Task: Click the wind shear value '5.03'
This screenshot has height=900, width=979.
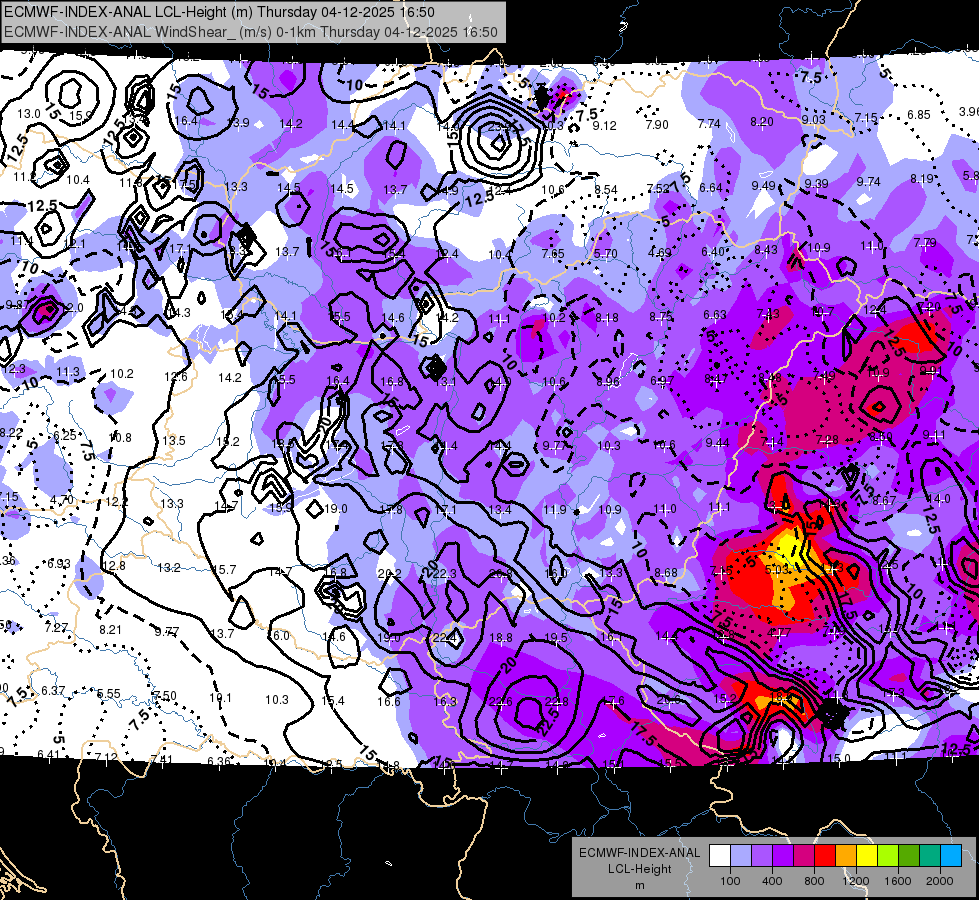Action: coord(777,570)
